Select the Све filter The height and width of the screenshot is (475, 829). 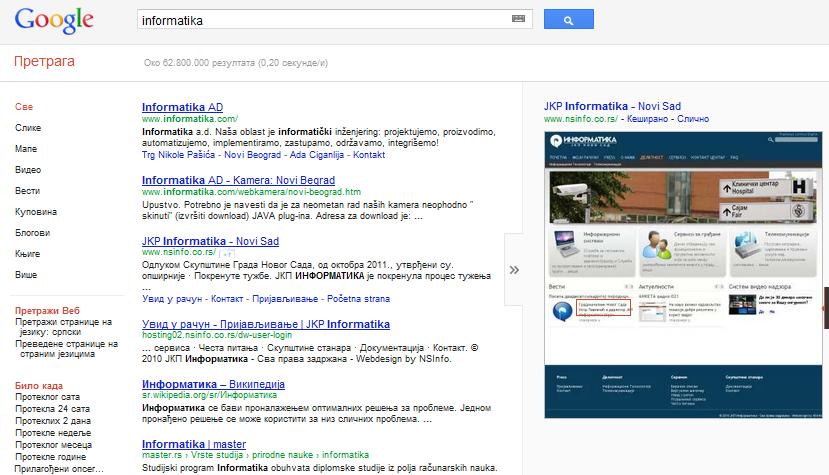pos(24,107)
